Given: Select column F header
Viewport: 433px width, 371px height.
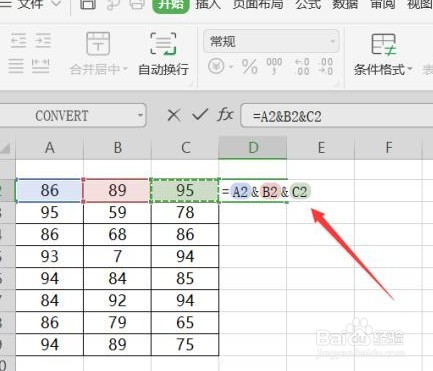Looking at the screenshot, I should [x=389, y=148].
